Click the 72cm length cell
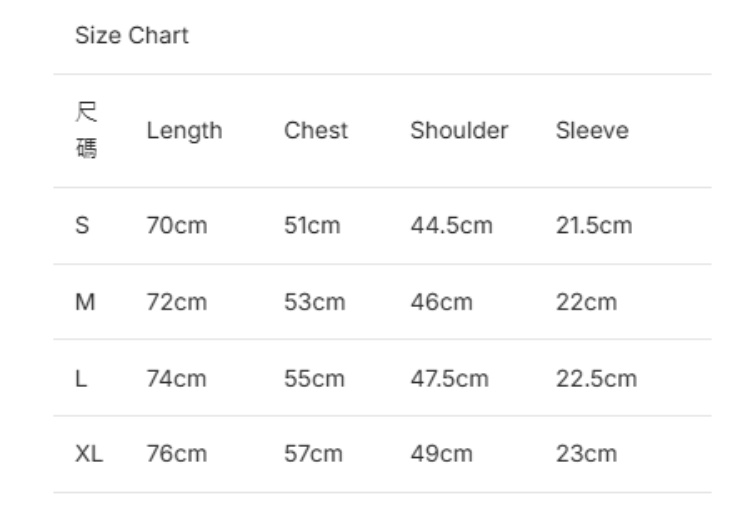750x525 pixels. point(176,302)
